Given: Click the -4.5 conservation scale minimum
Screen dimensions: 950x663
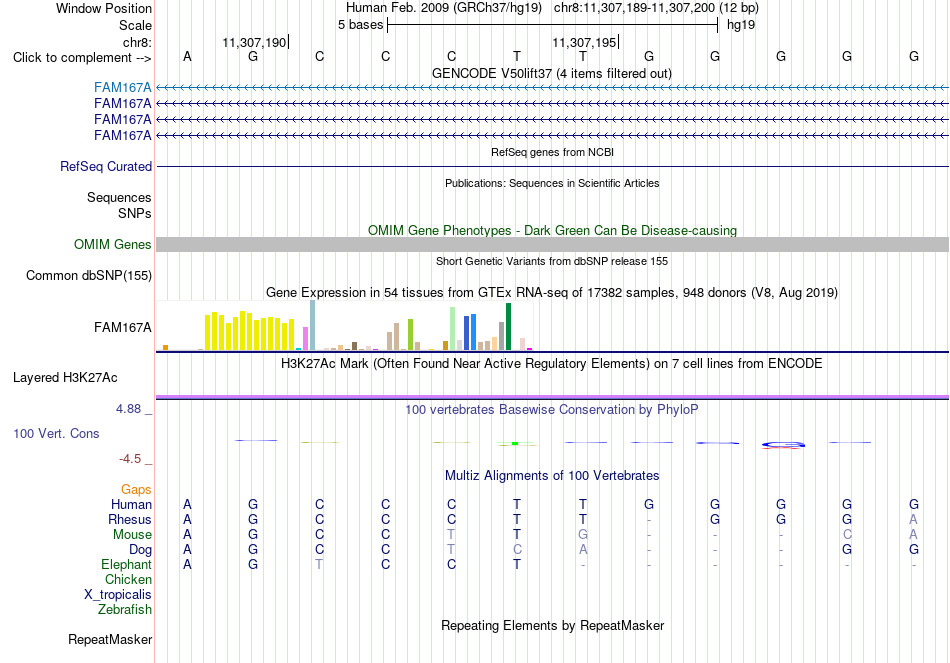Looking at the screenshot, I should tap(130, 459).
